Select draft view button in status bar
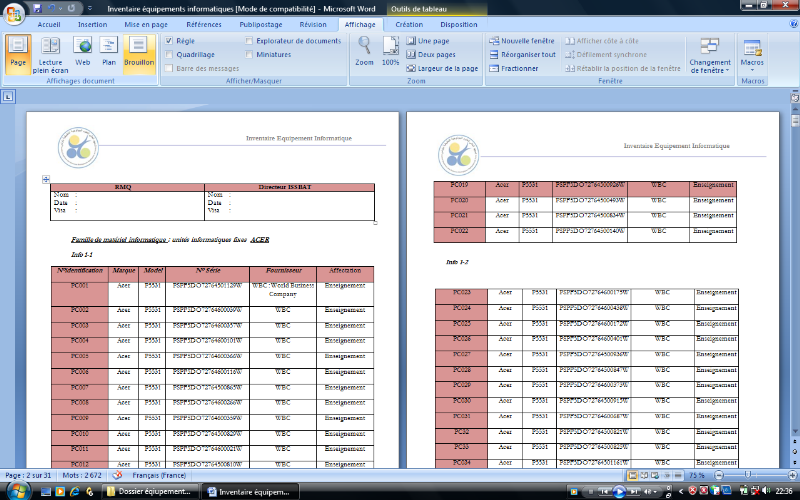 tap(678, 476)
